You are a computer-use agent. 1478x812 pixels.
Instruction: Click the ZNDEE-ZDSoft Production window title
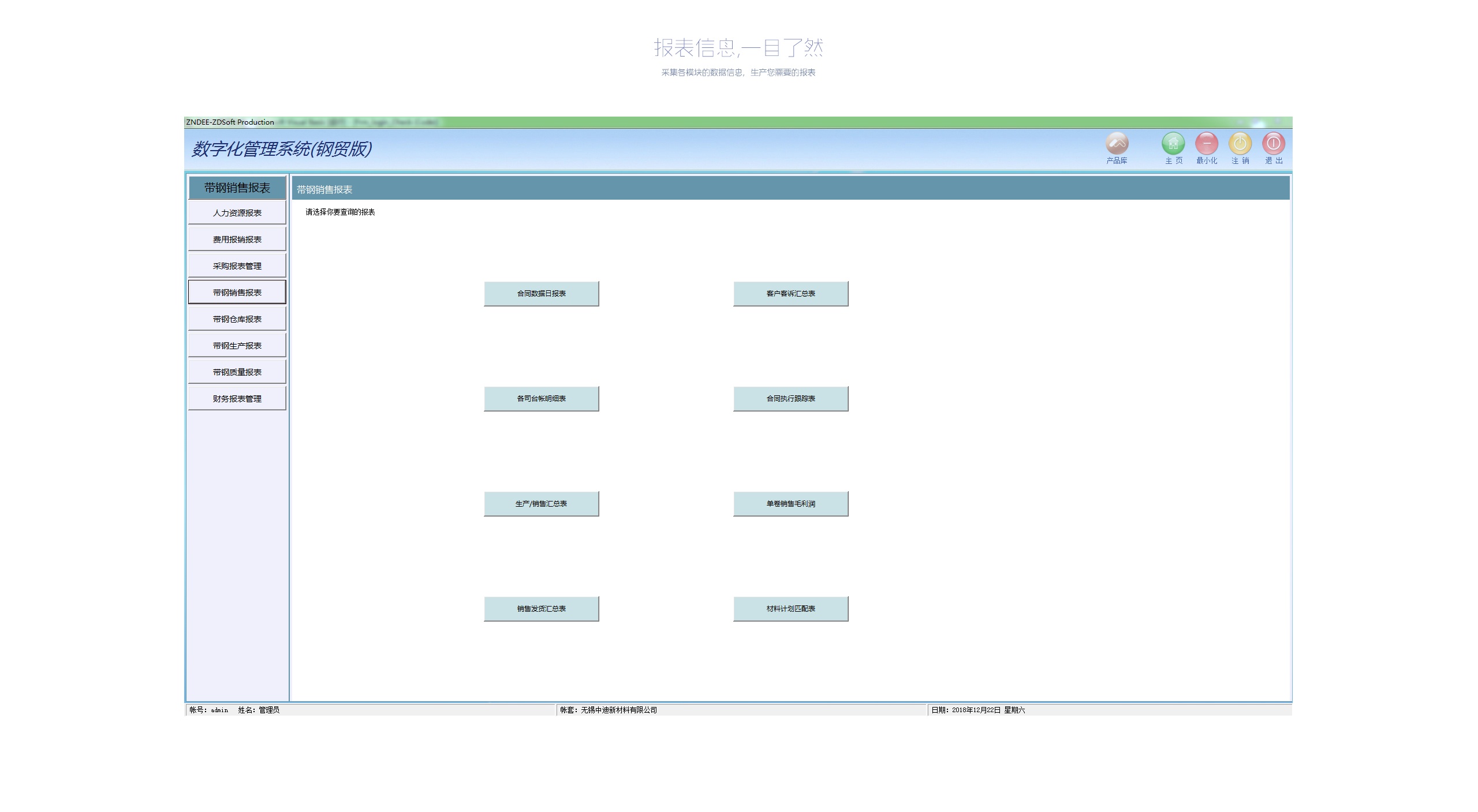coord(230,122)
